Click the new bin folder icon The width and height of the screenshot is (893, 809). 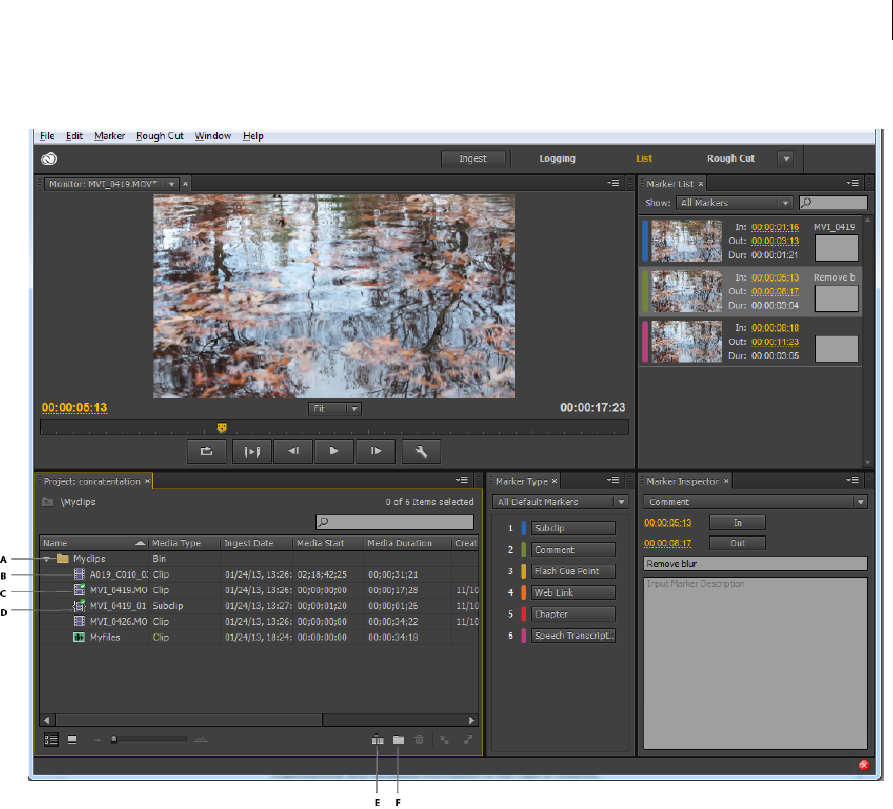tap(398, 740)
